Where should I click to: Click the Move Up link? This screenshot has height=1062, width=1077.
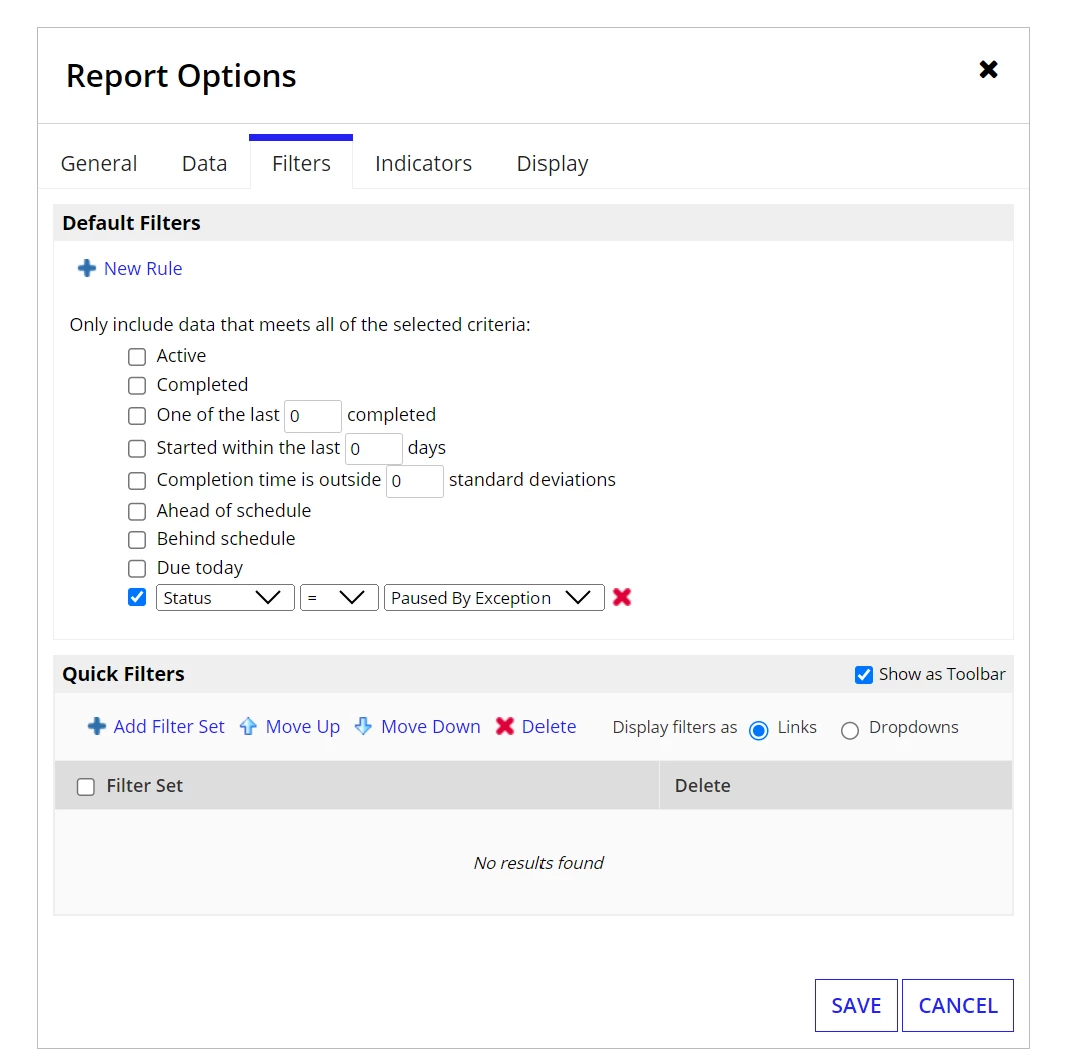[x=303, y=727]
